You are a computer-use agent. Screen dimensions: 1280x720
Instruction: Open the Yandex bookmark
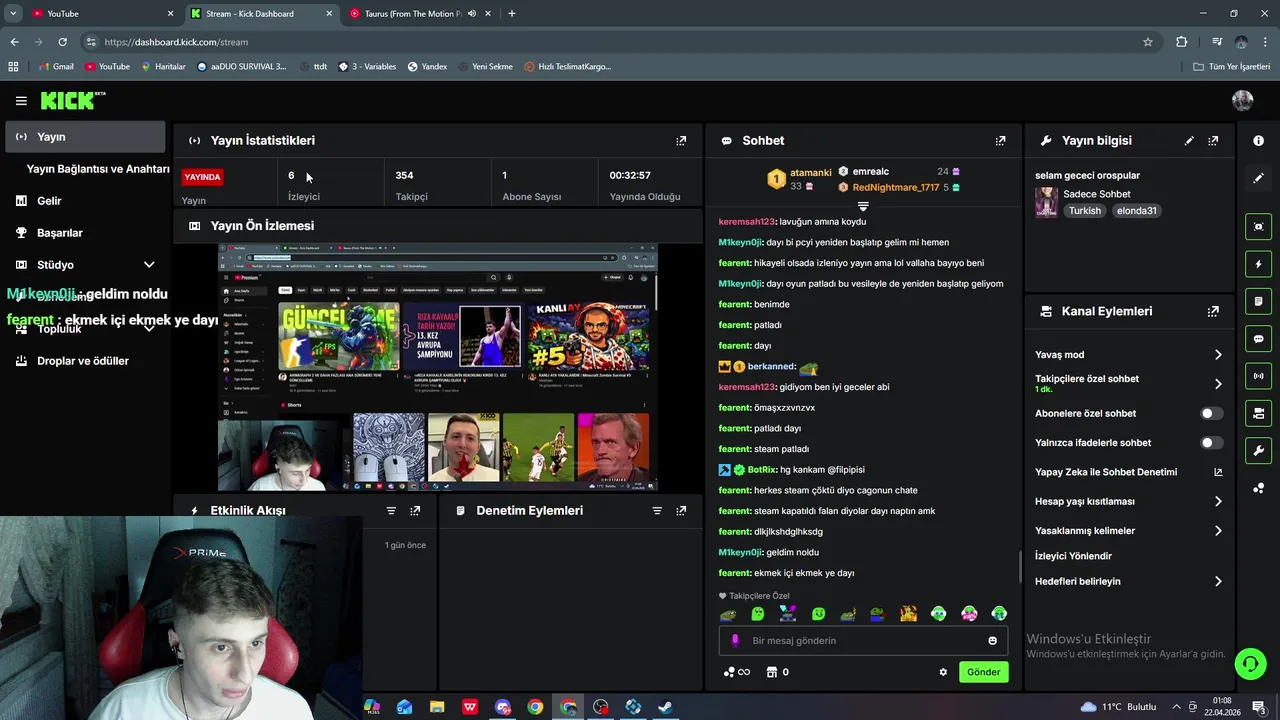427,67
